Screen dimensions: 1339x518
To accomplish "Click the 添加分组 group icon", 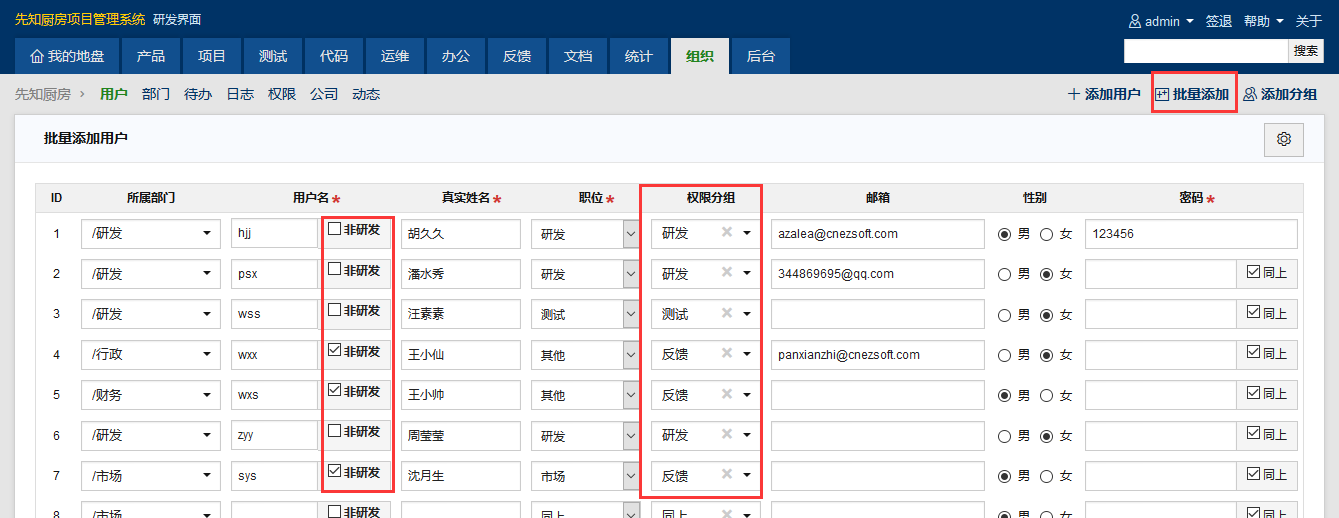I will click(x=1250, y=95).
